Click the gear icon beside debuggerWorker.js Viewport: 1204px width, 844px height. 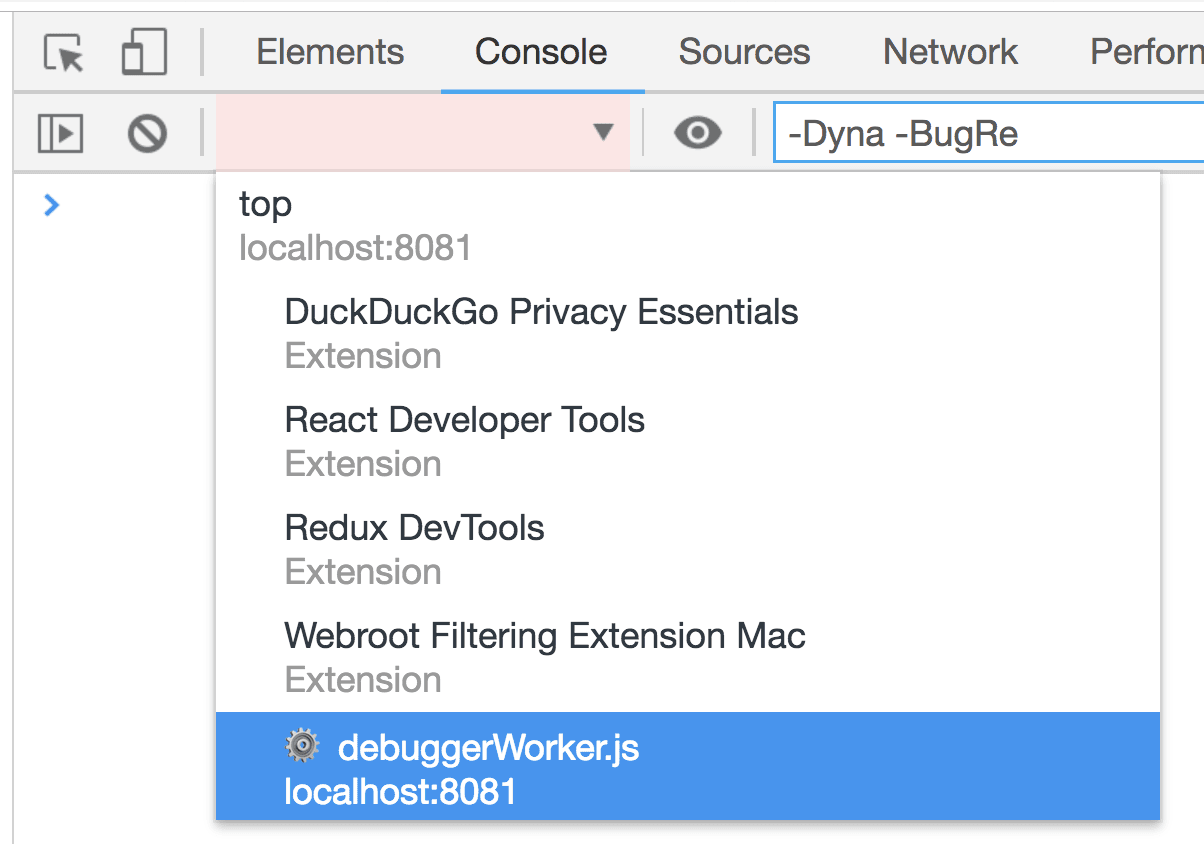click(302, 746)
